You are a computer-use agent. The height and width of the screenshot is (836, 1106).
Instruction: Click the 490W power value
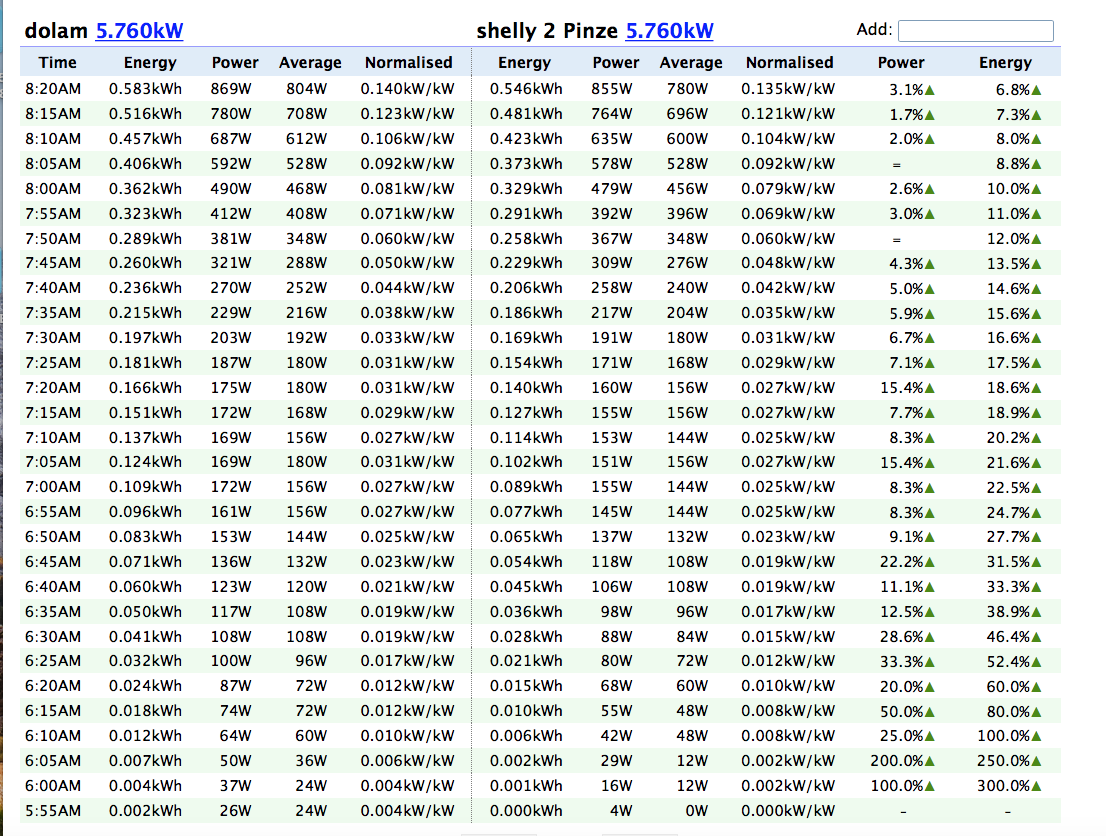coord(231,188)
